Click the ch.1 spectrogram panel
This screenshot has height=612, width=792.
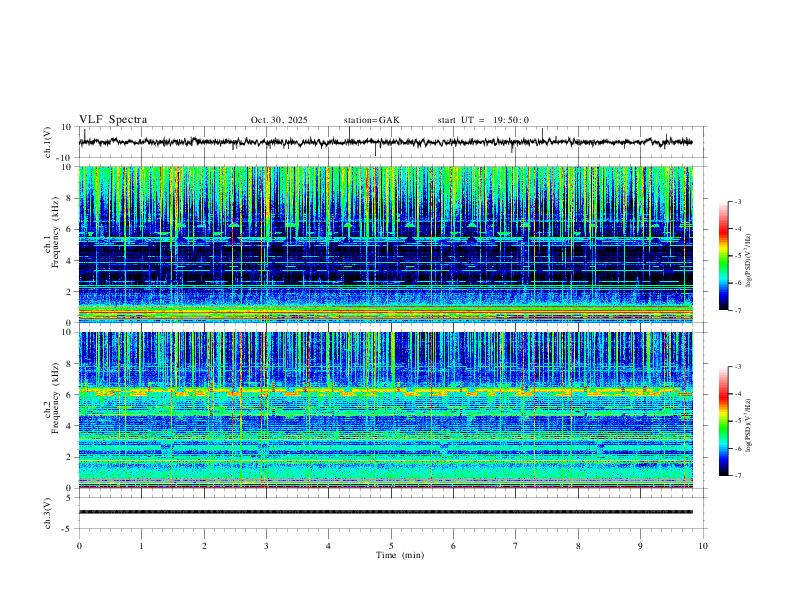click(385, 244)
